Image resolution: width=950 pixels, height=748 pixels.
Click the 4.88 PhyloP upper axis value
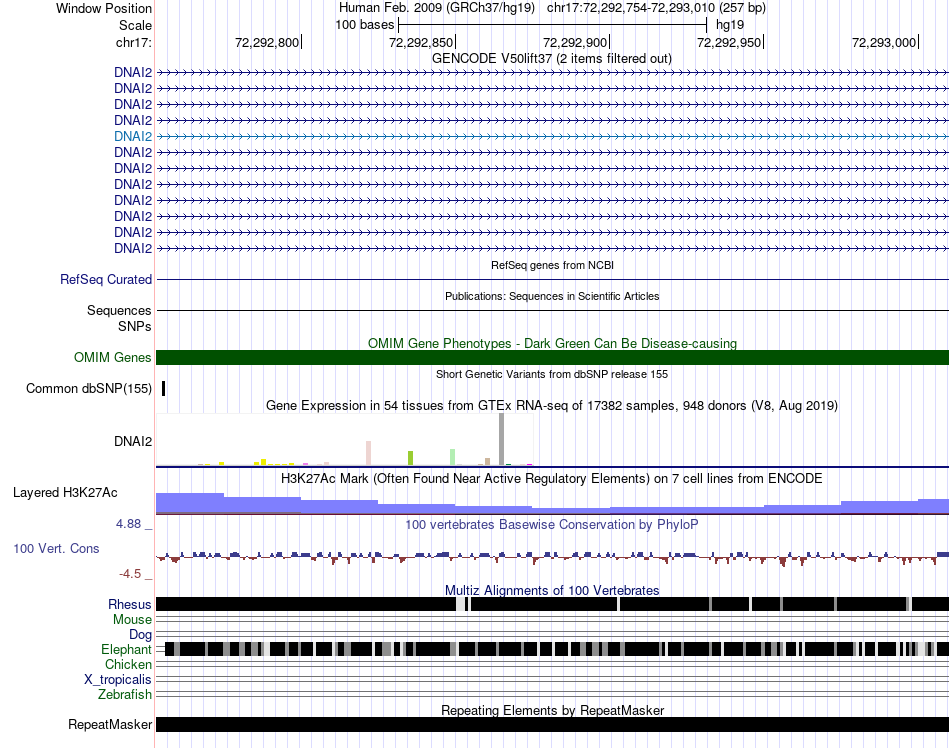128,524
